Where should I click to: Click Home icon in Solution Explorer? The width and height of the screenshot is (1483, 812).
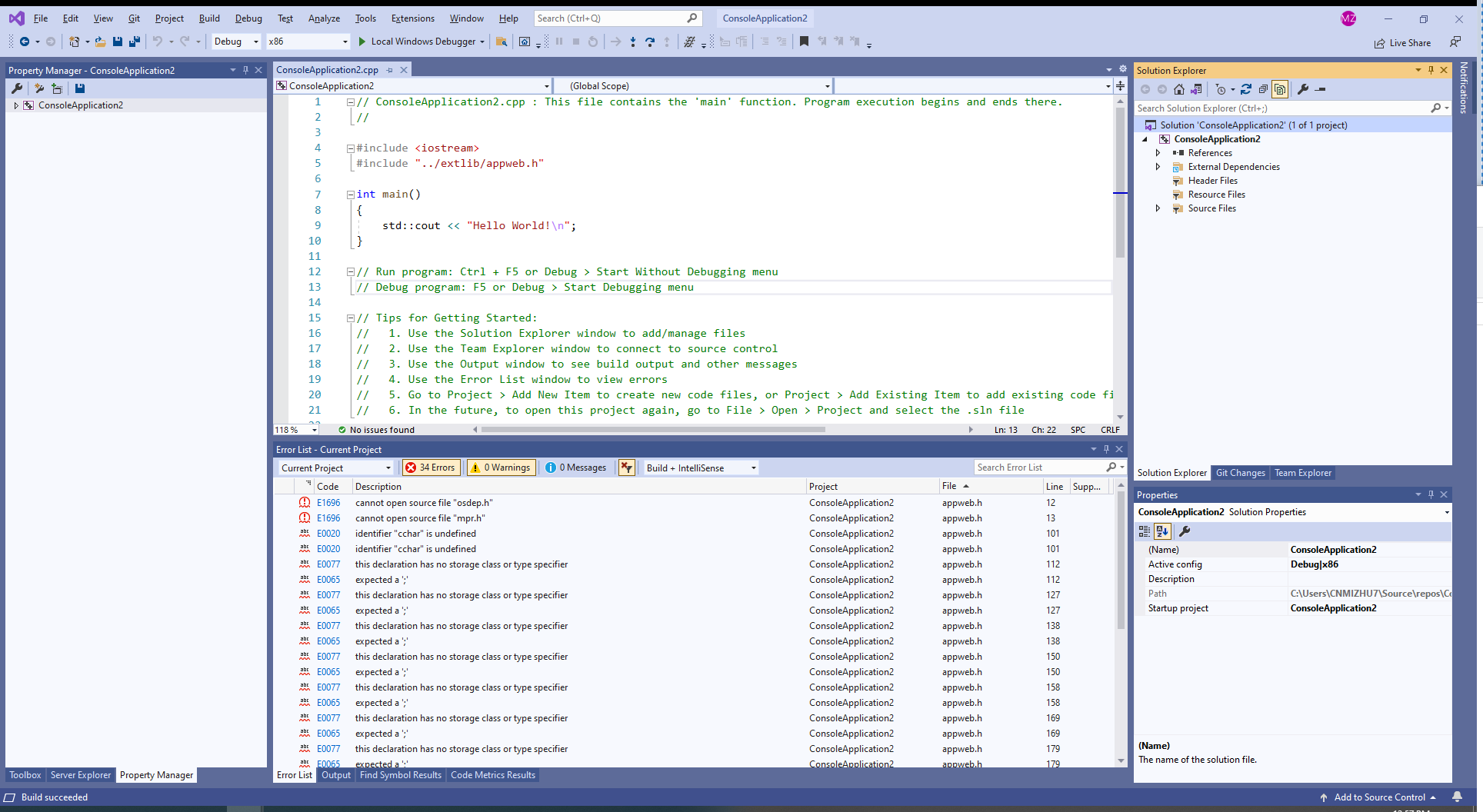click(1179, 89)
